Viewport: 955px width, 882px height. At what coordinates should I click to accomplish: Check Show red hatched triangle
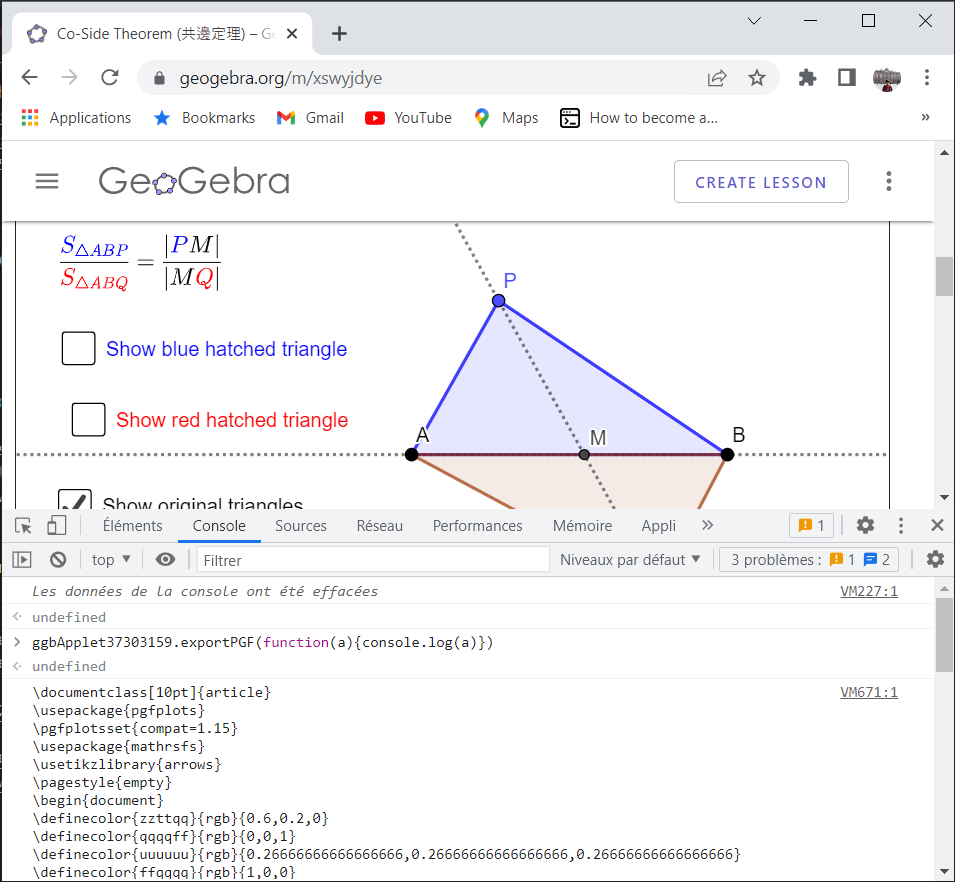(89, 420)
